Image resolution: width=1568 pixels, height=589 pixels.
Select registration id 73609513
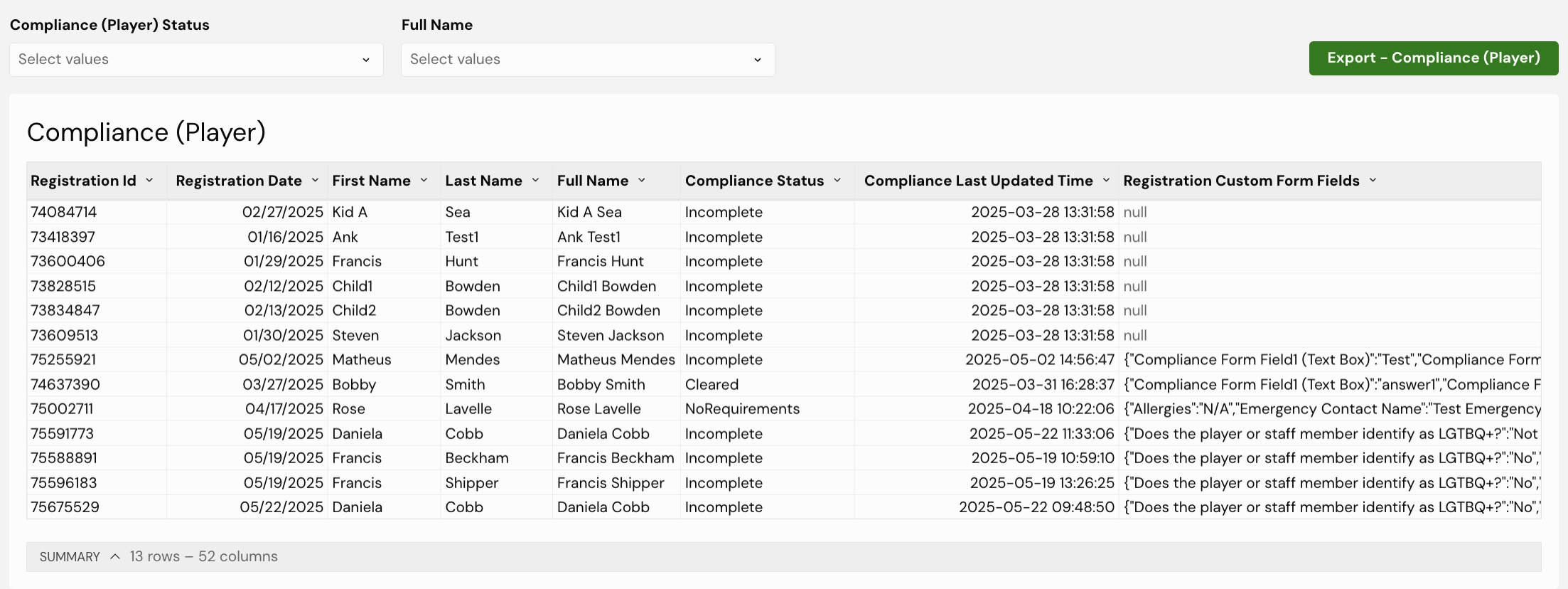64,335
